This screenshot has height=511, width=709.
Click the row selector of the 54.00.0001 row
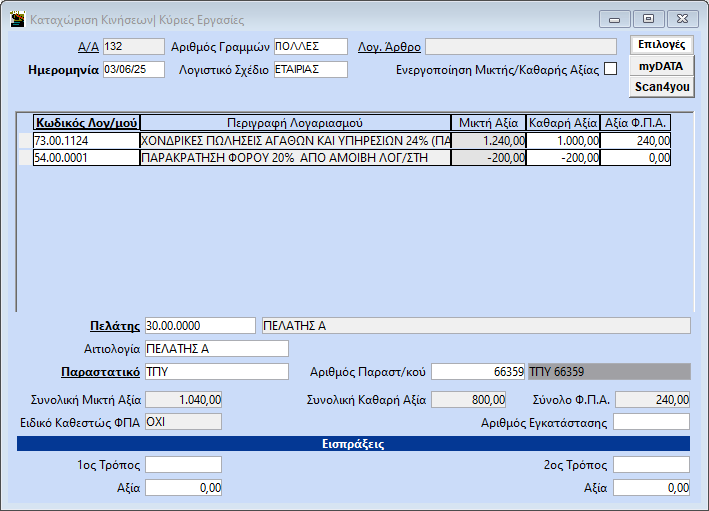pos(26,158)
